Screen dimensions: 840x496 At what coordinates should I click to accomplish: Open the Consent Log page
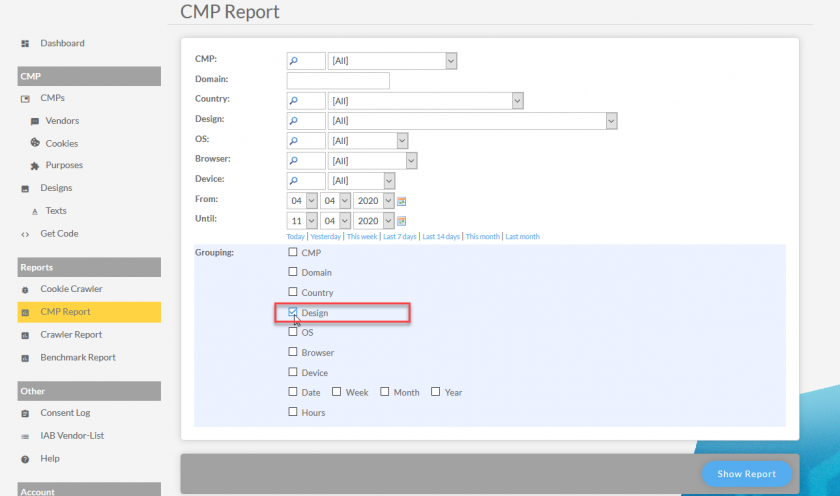(x=65, y=413)
